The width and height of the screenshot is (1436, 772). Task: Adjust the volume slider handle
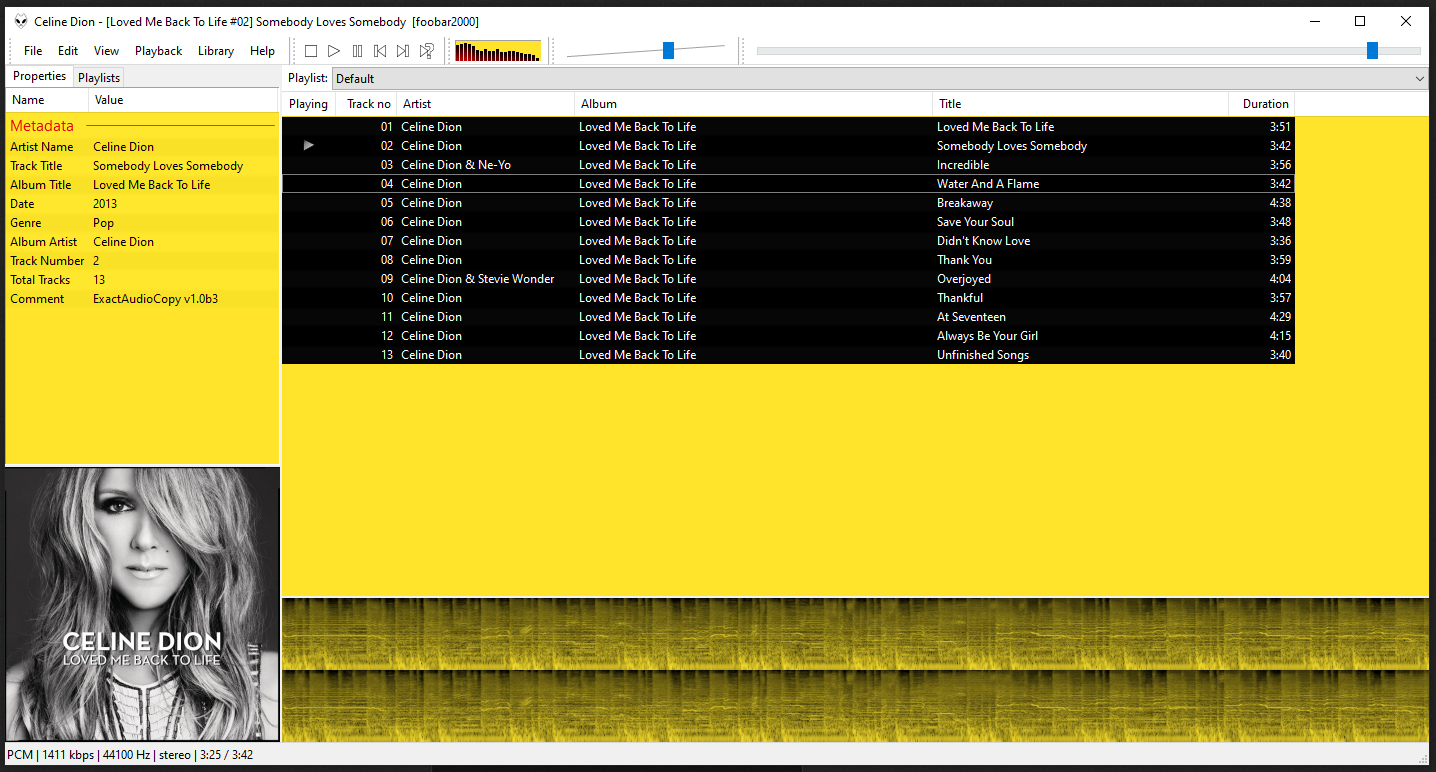[668, 51]
